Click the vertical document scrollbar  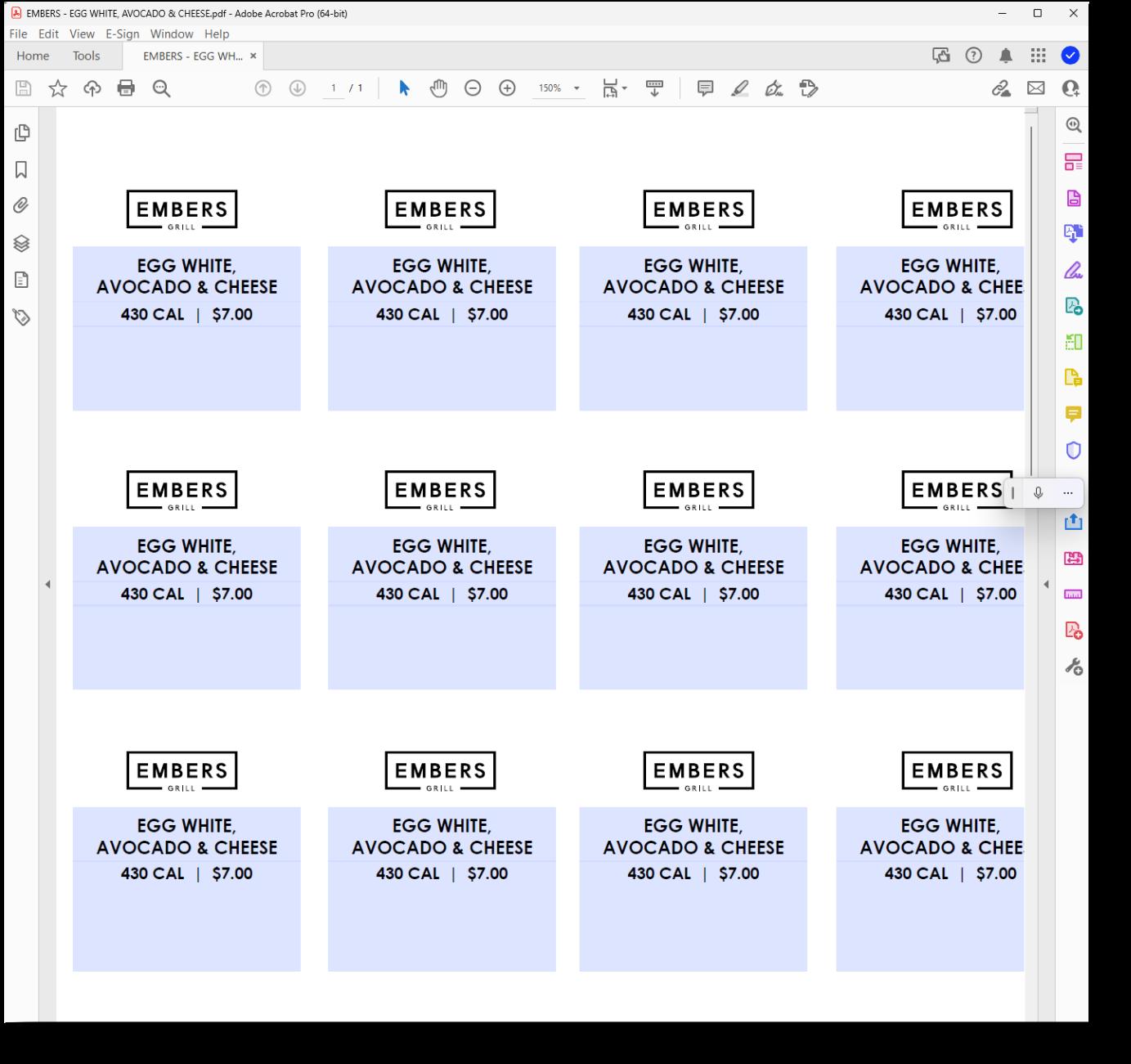click(1031, 303)
